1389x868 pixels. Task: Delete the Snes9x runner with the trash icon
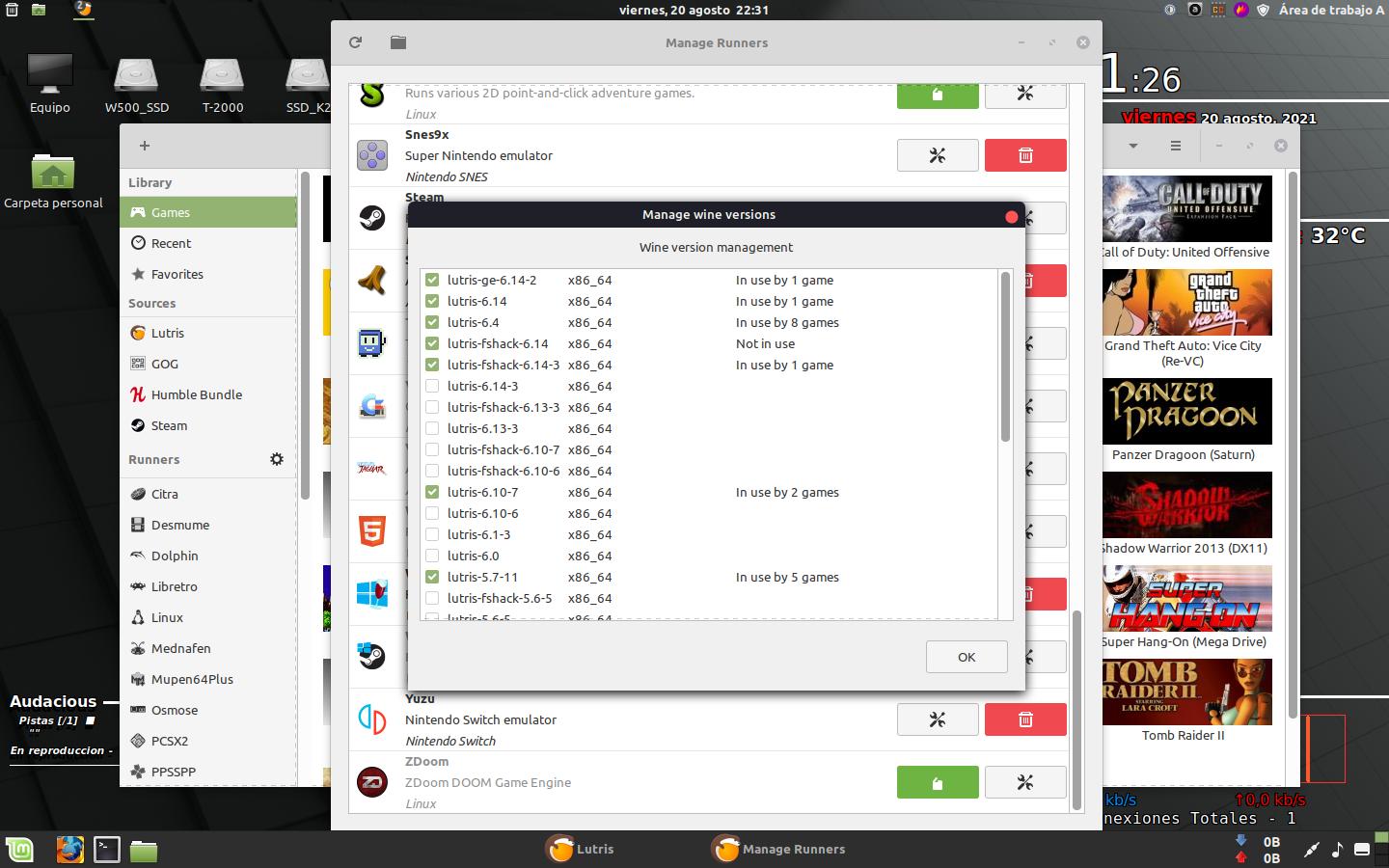1025,155
